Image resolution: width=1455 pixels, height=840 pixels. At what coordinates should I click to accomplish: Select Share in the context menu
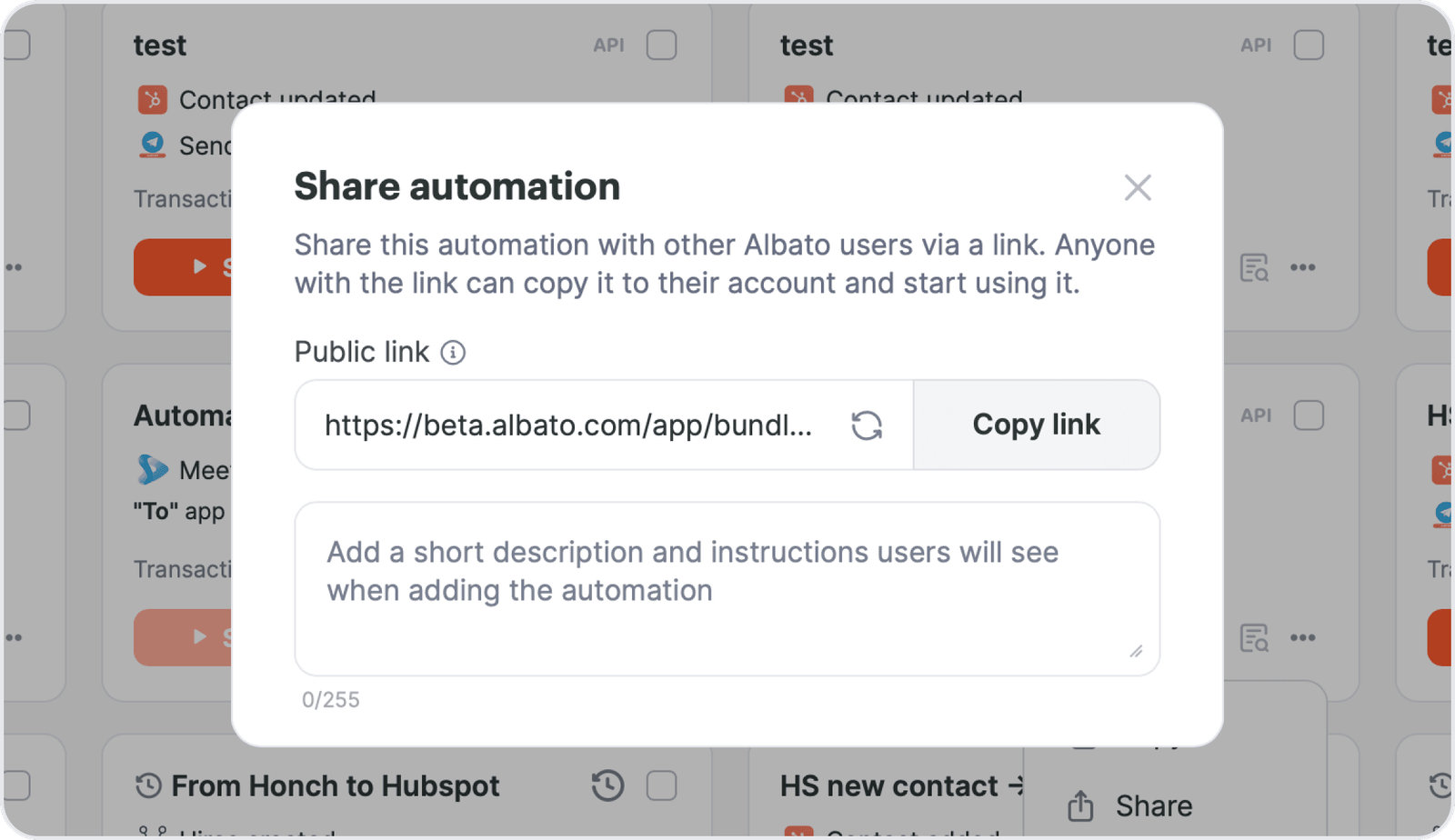coord(1153,805)
